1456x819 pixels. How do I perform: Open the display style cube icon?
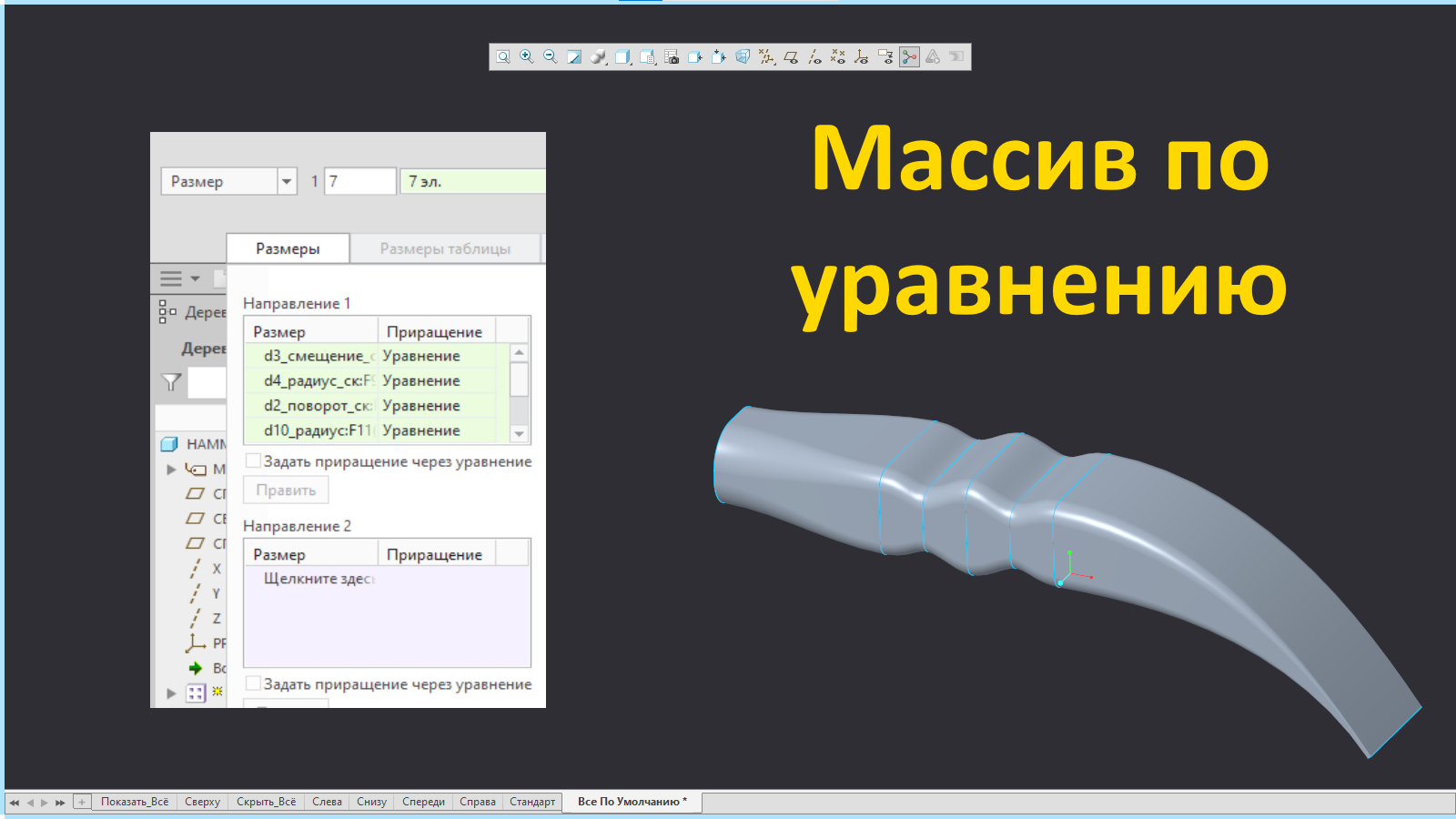tap(622, 56)
